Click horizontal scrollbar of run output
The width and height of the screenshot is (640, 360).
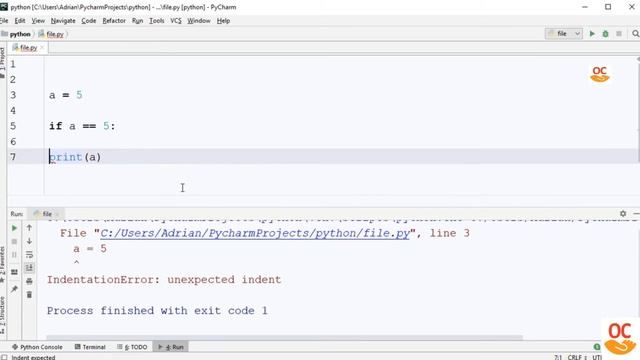pos(284,338)
